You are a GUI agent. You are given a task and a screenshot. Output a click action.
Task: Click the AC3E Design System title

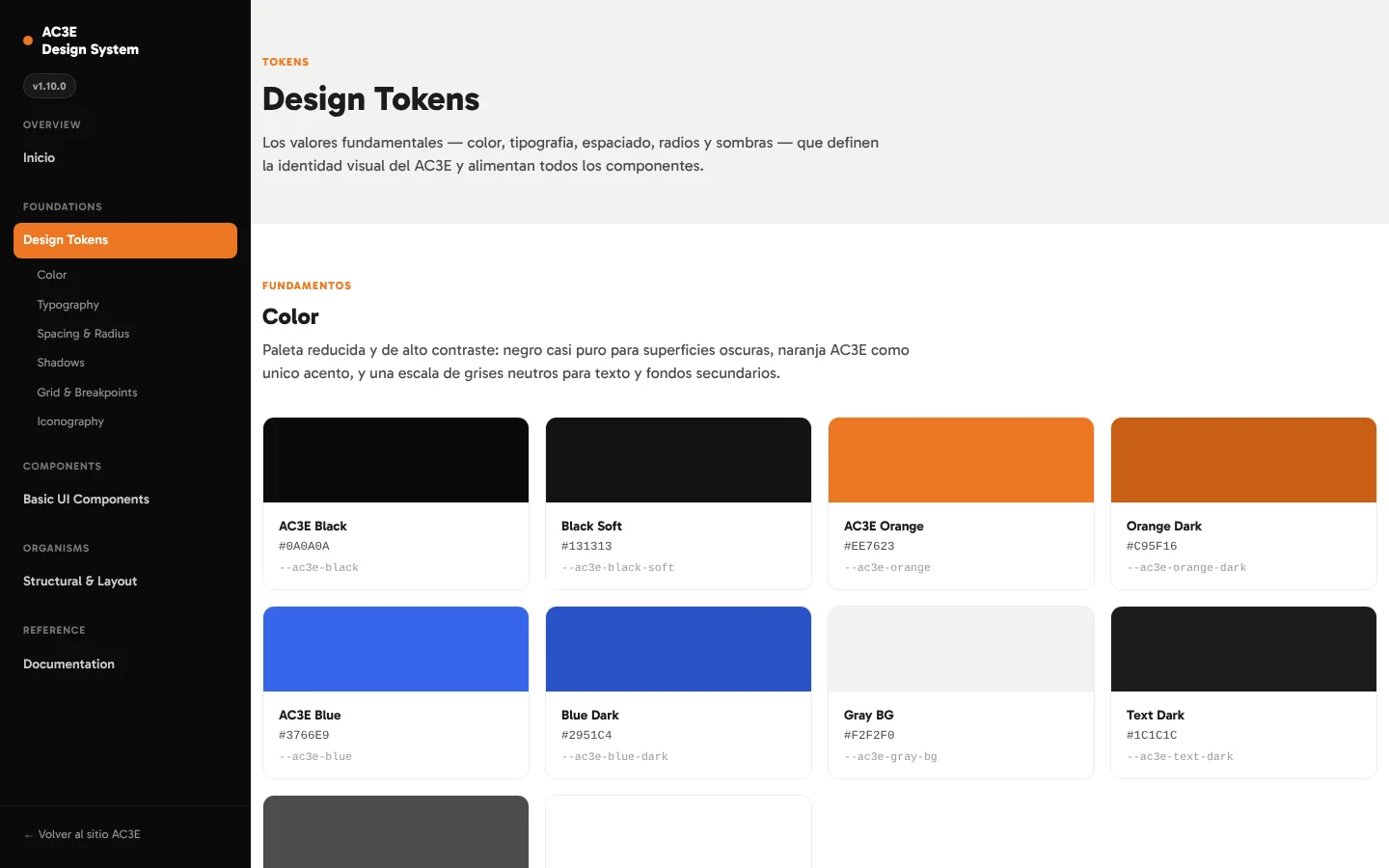90,41
